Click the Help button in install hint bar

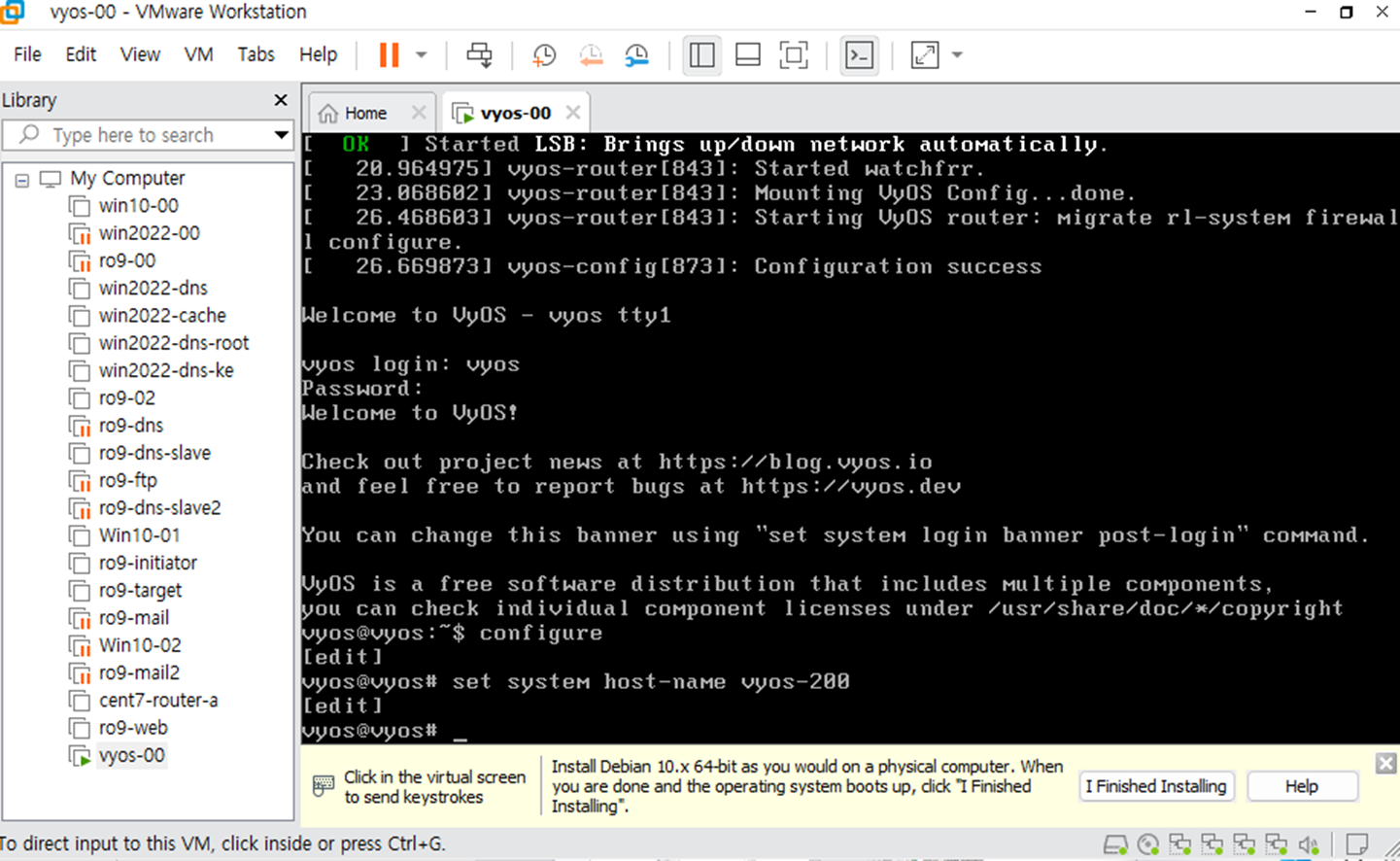(1302, 786)
